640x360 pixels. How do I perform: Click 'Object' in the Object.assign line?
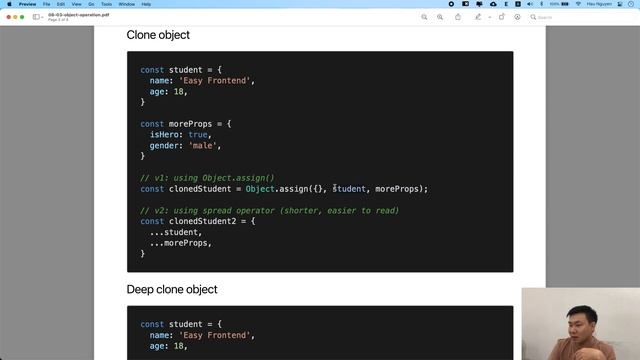pyautogui.click(x=260, y=189)
